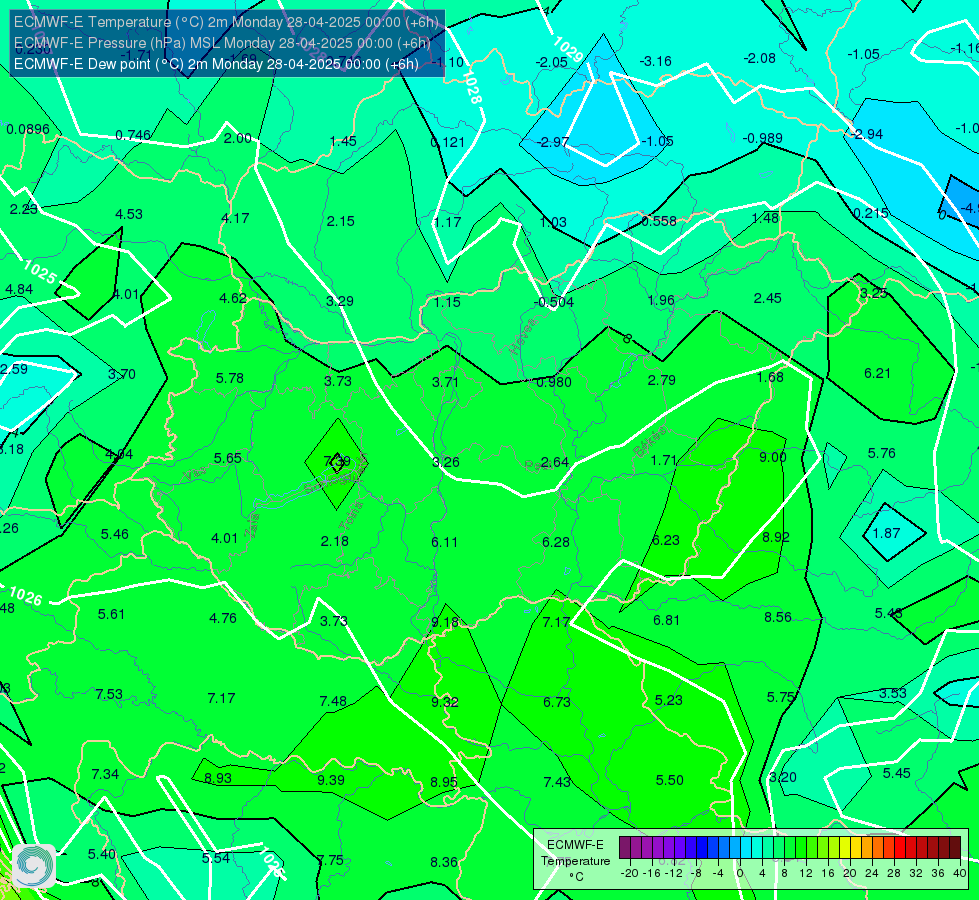Screen dimensions: 979x900
Task: Click the map value 1.45
Action: coord(343,141)
